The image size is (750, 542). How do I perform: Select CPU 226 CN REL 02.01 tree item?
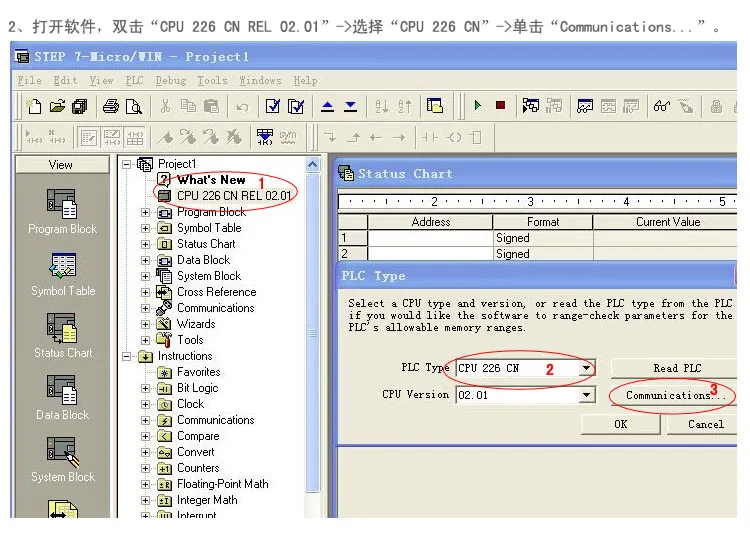tap(234, 196)
